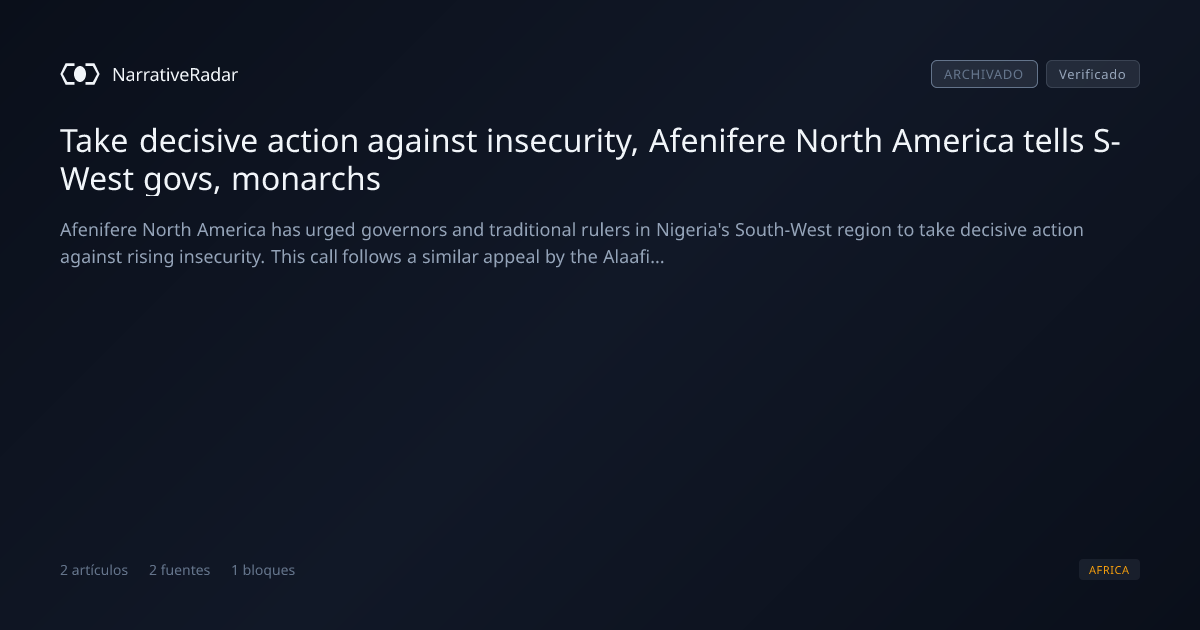Click the NarrativeRadar radar logo icon
The image size is (1200, 630).
(80, 74)
